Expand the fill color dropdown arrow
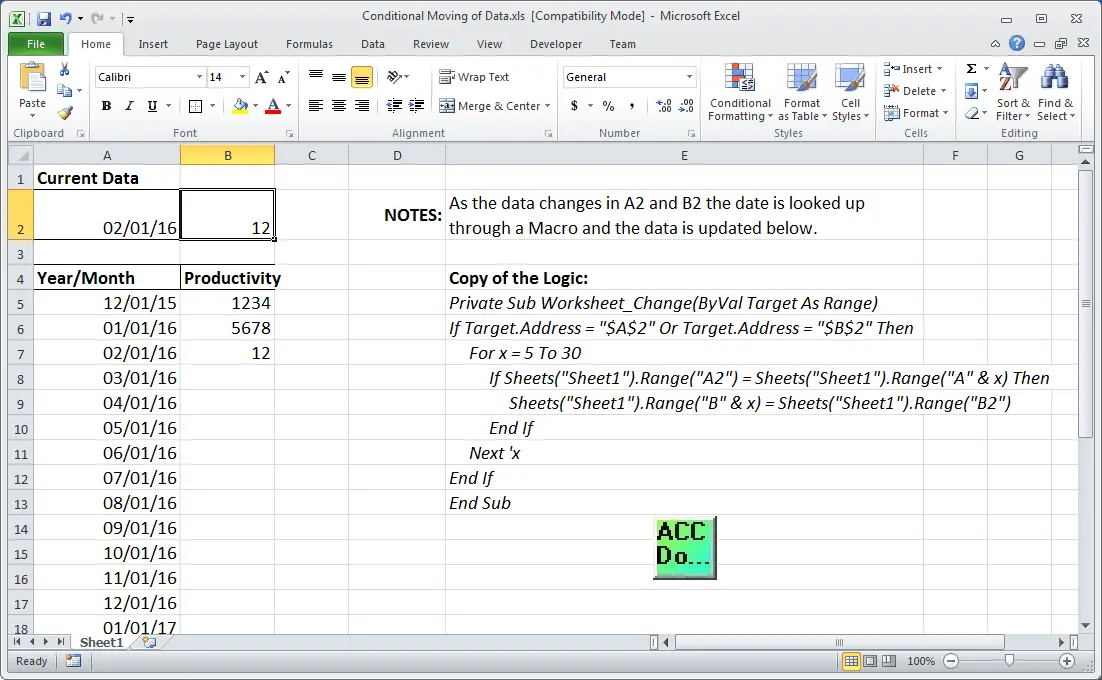Viewport: 1102px width, 680px height. 255,106
